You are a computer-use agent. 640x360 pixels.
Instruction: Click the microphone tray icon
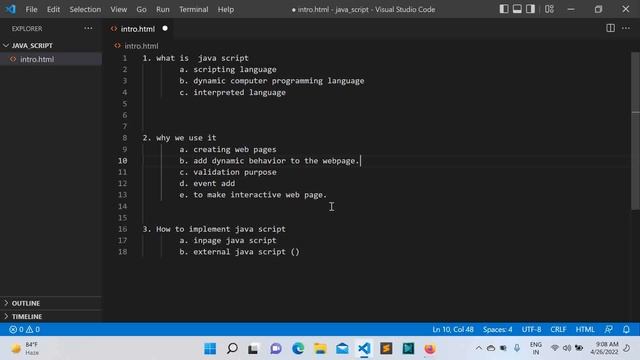[517, 348]
